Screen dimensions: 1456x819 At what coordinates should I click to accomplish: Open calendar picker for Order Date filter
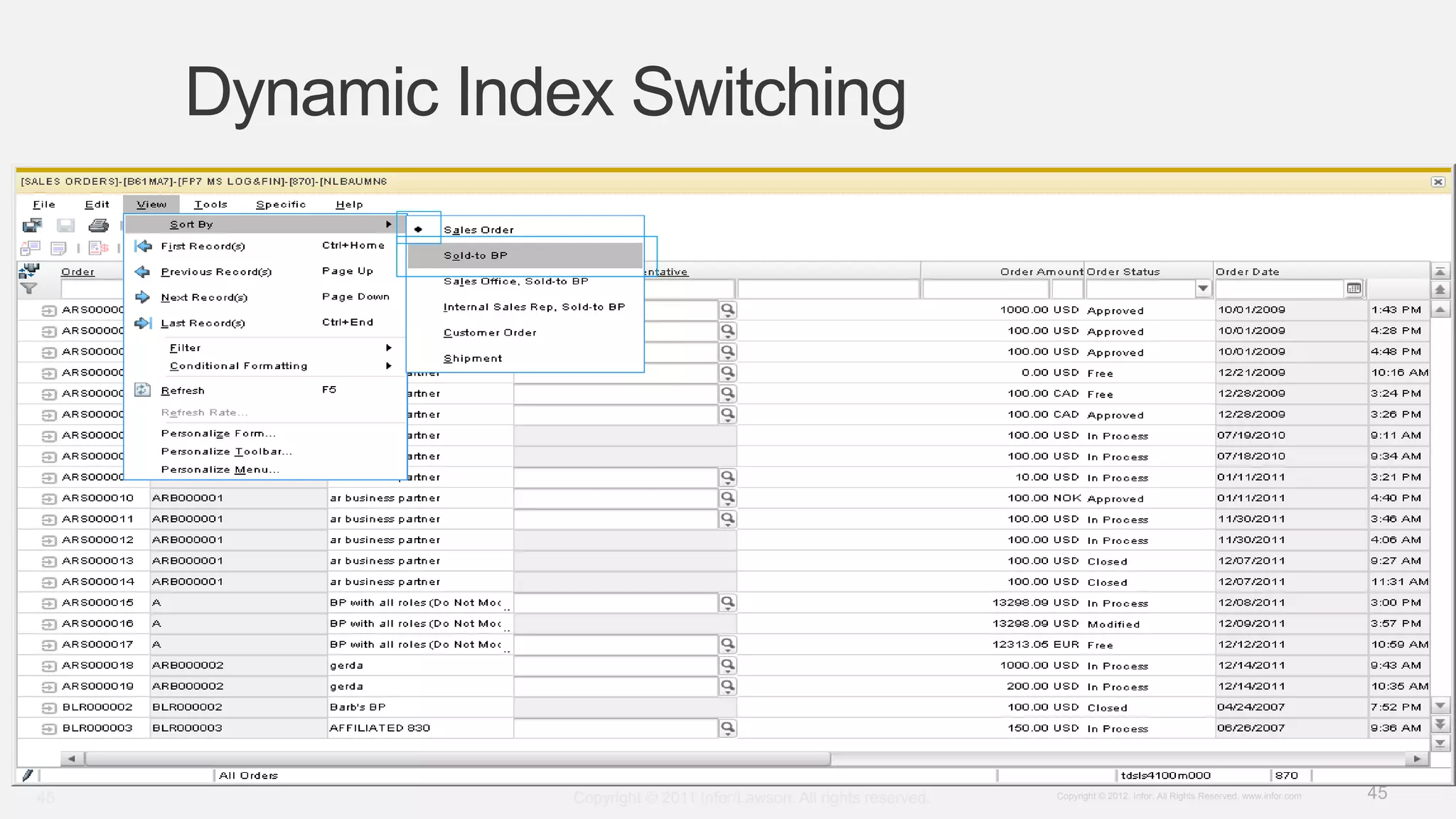[1354, 289]
